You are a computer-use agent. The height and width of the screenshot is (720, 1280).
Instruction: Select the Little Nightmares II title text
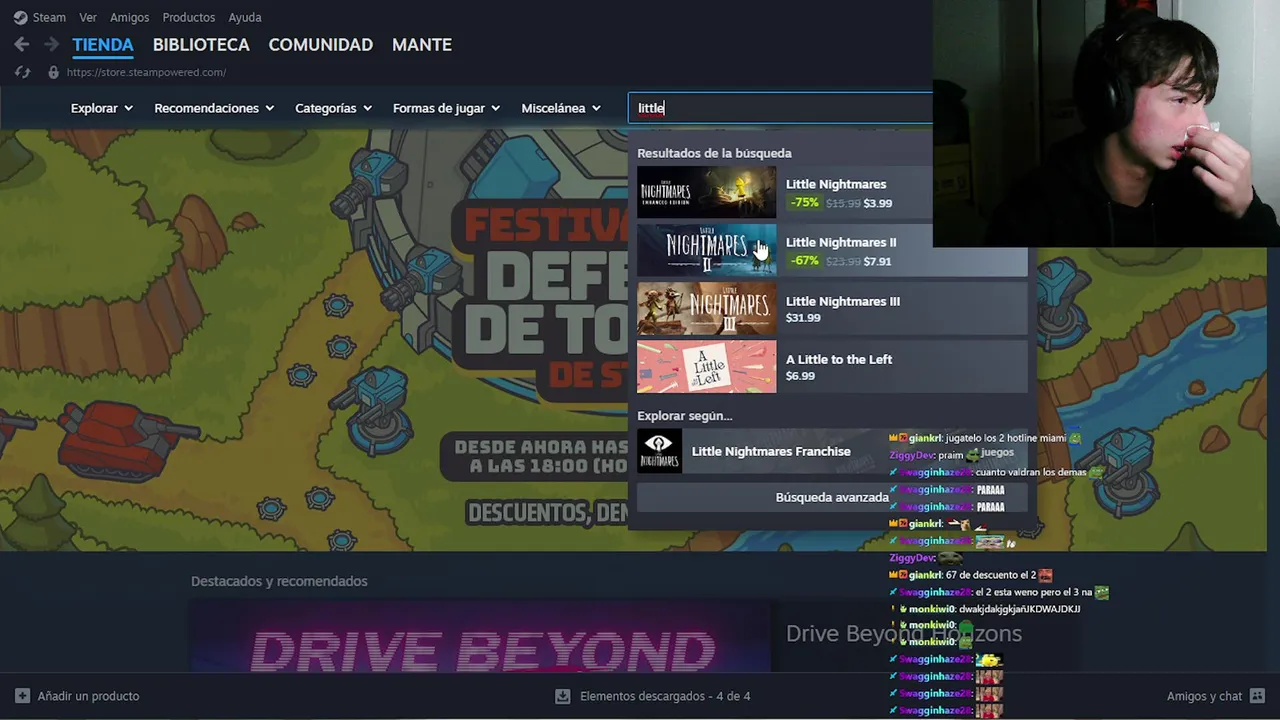click(x=841, y=242)
